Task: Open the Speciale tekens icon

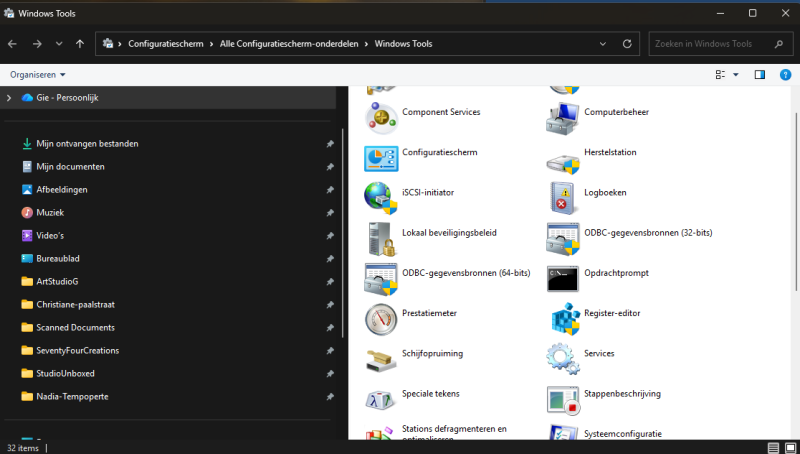Action: 381,400
